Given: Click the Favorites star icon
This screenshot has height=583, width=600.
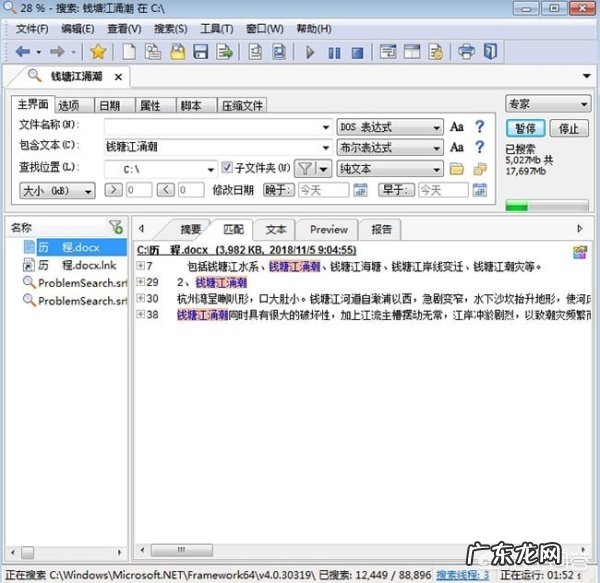Looking at the screenshot, I should coord(98,52).
